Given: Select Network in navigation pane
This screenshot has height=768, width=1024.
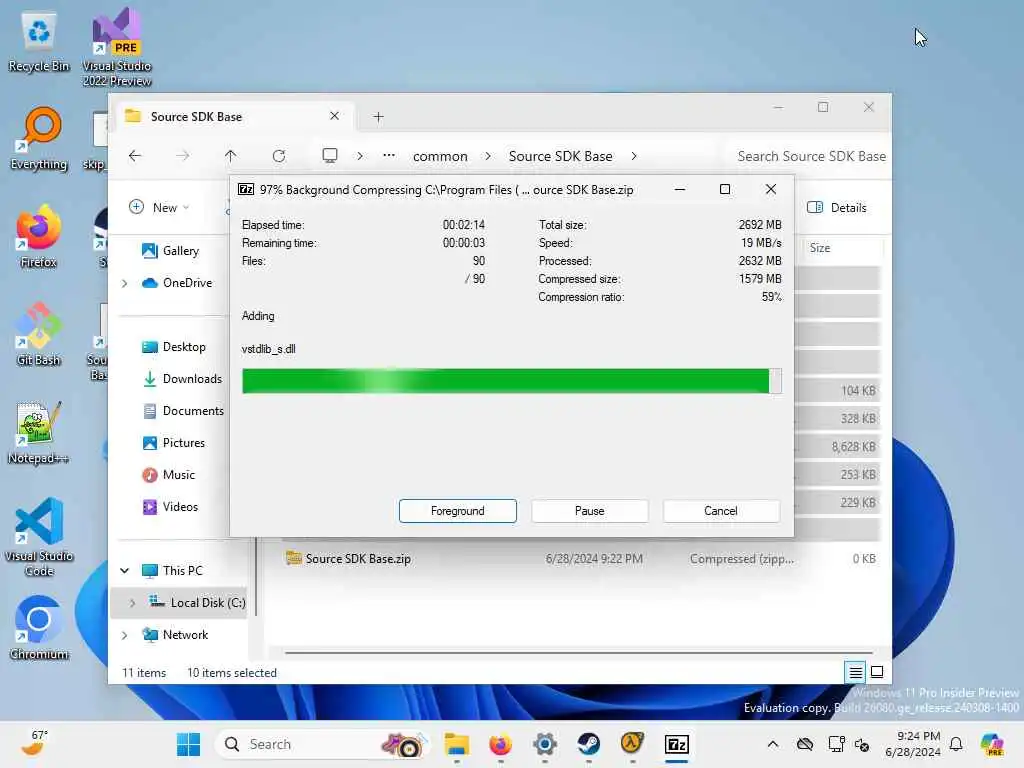Looking at the screenshot, I should [x=175, y=635].
